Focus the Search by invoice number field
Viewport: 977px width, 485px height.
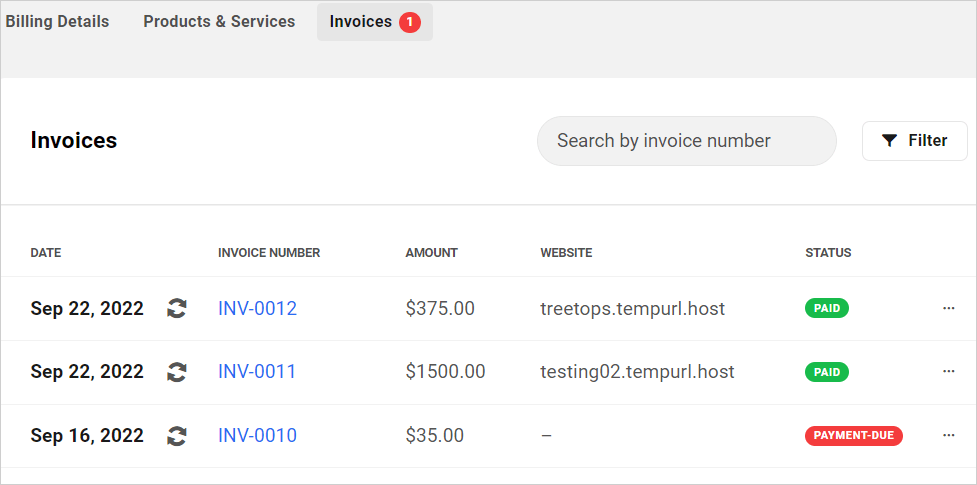[x=686, y=141]
